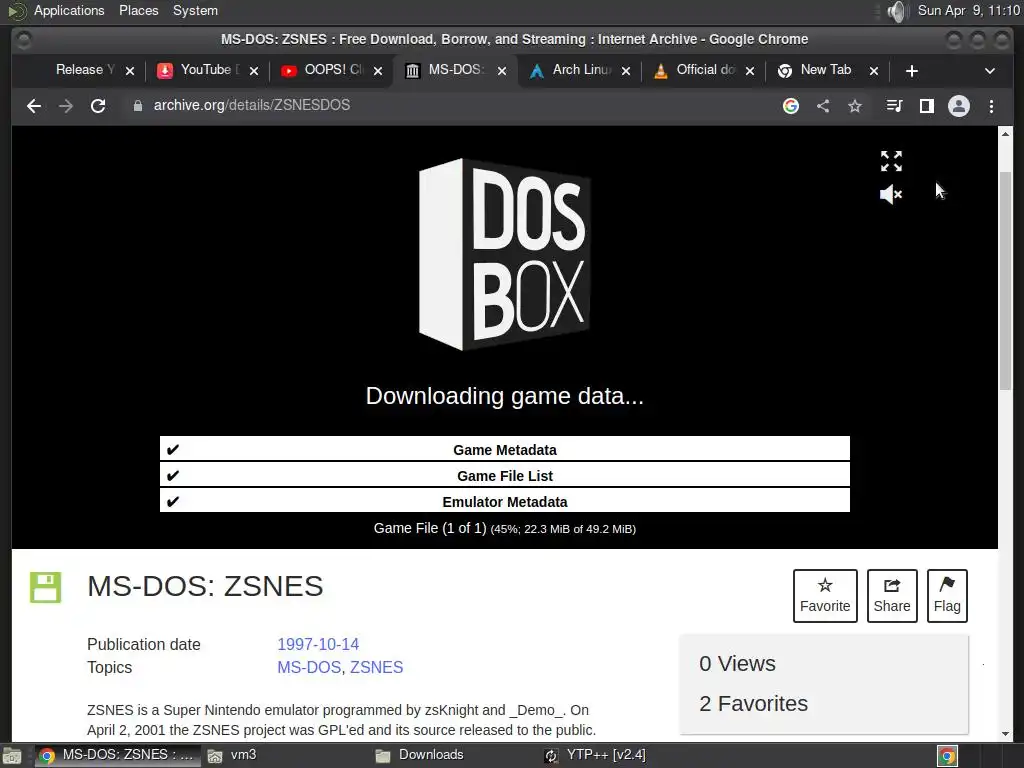This screenshot has height=768, width=1024.
Task: Flag this item with the Flag button
Action: click(947, 596)
